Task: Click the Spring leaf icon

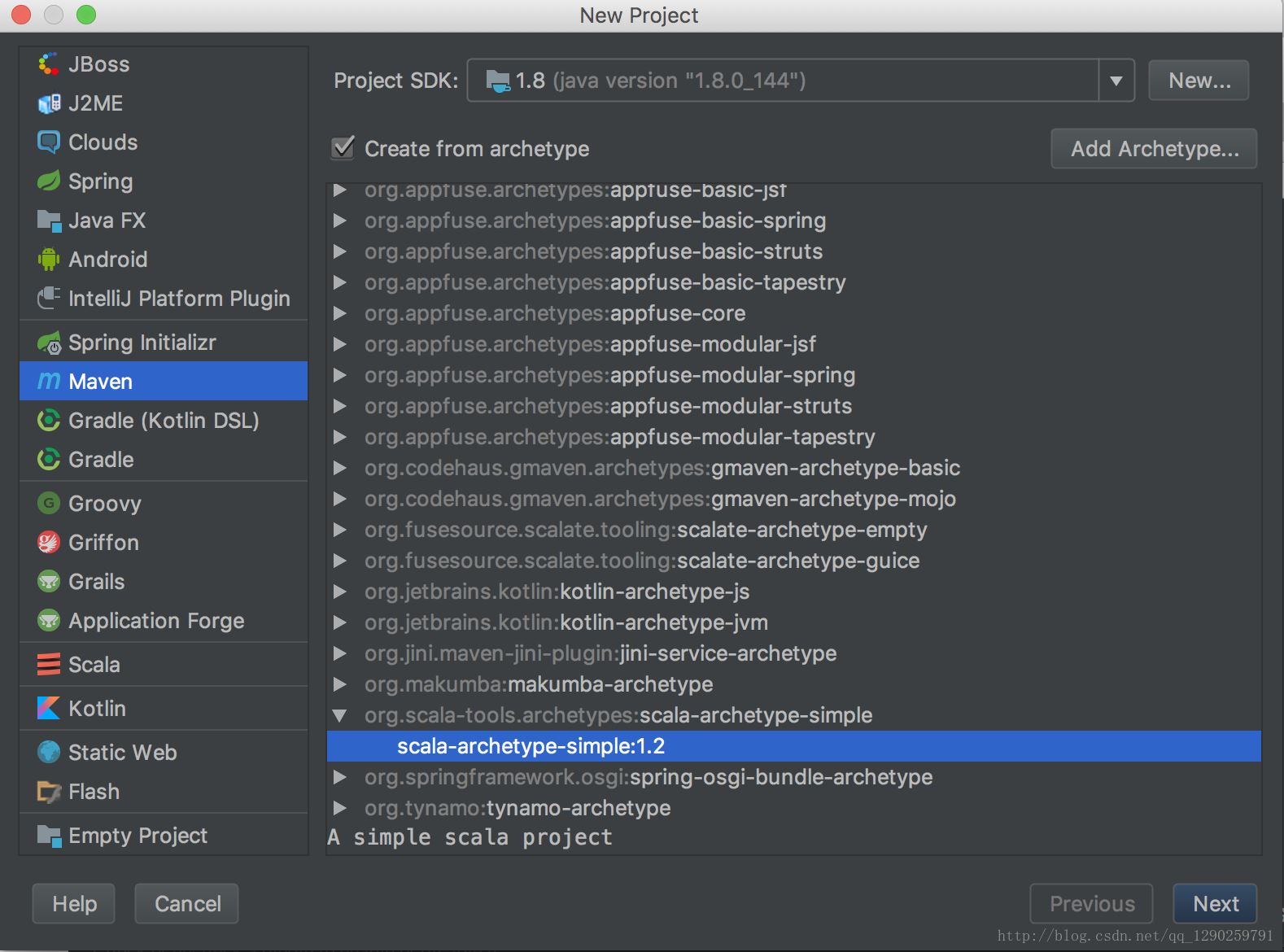Action: 49,181
